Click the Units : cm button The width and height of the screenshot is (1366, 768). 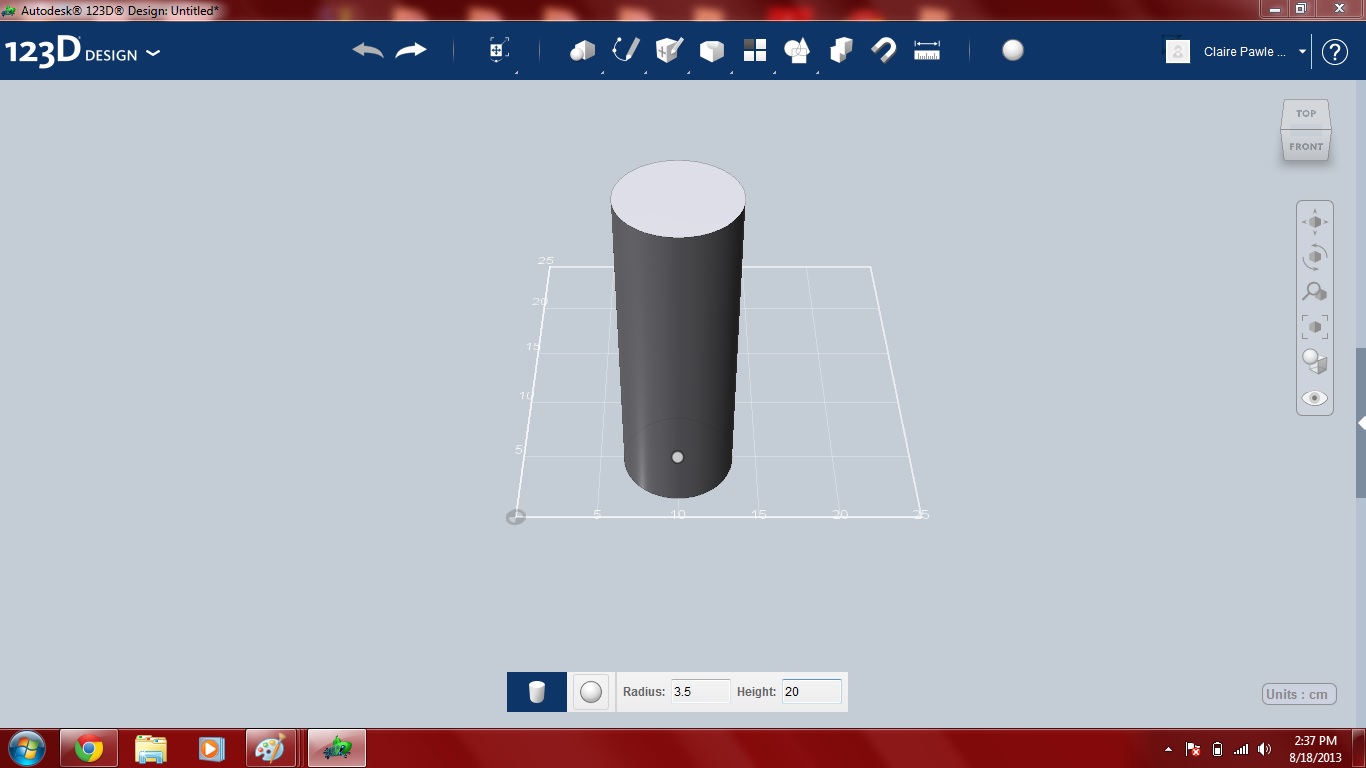click(x=1299, y=694)
